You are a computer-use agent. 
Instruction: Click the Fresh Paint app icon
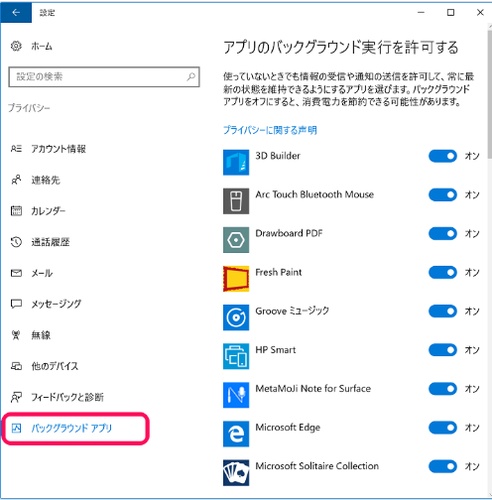pos(236,279)
